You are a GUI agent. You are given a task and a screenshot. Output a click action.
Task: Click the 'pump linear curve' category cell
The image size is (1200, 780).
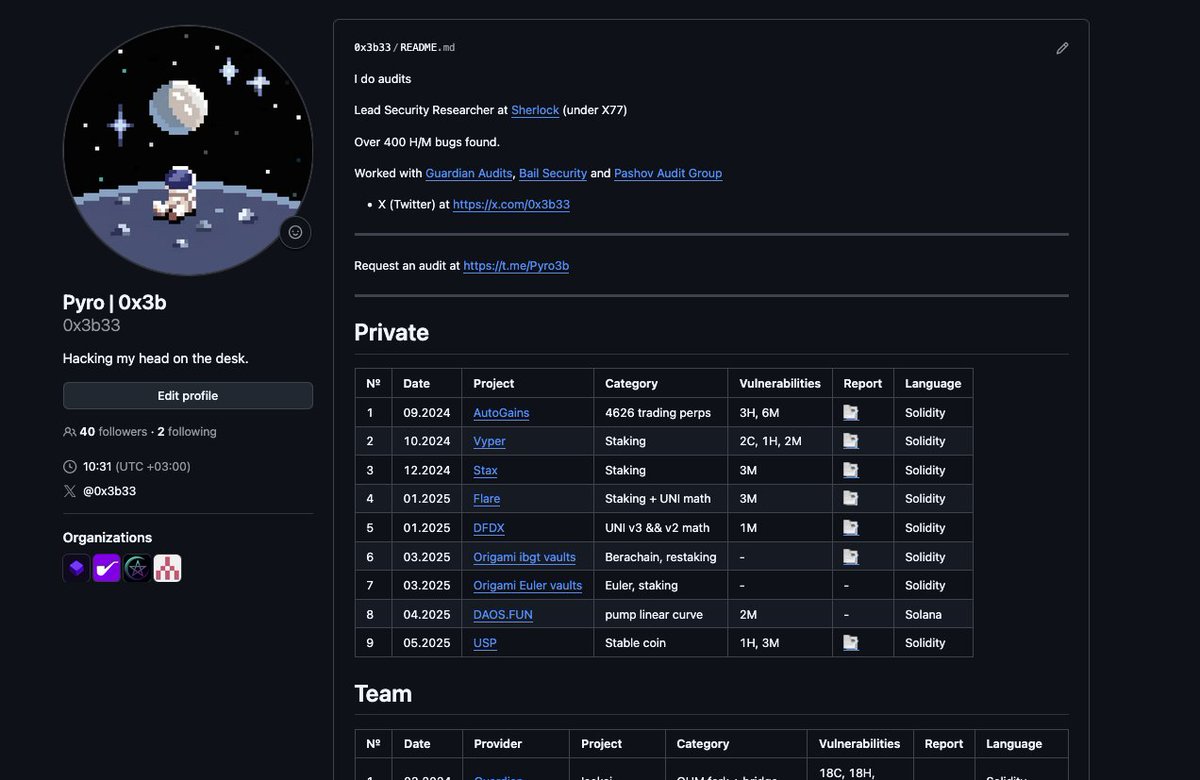coord(661,614)
